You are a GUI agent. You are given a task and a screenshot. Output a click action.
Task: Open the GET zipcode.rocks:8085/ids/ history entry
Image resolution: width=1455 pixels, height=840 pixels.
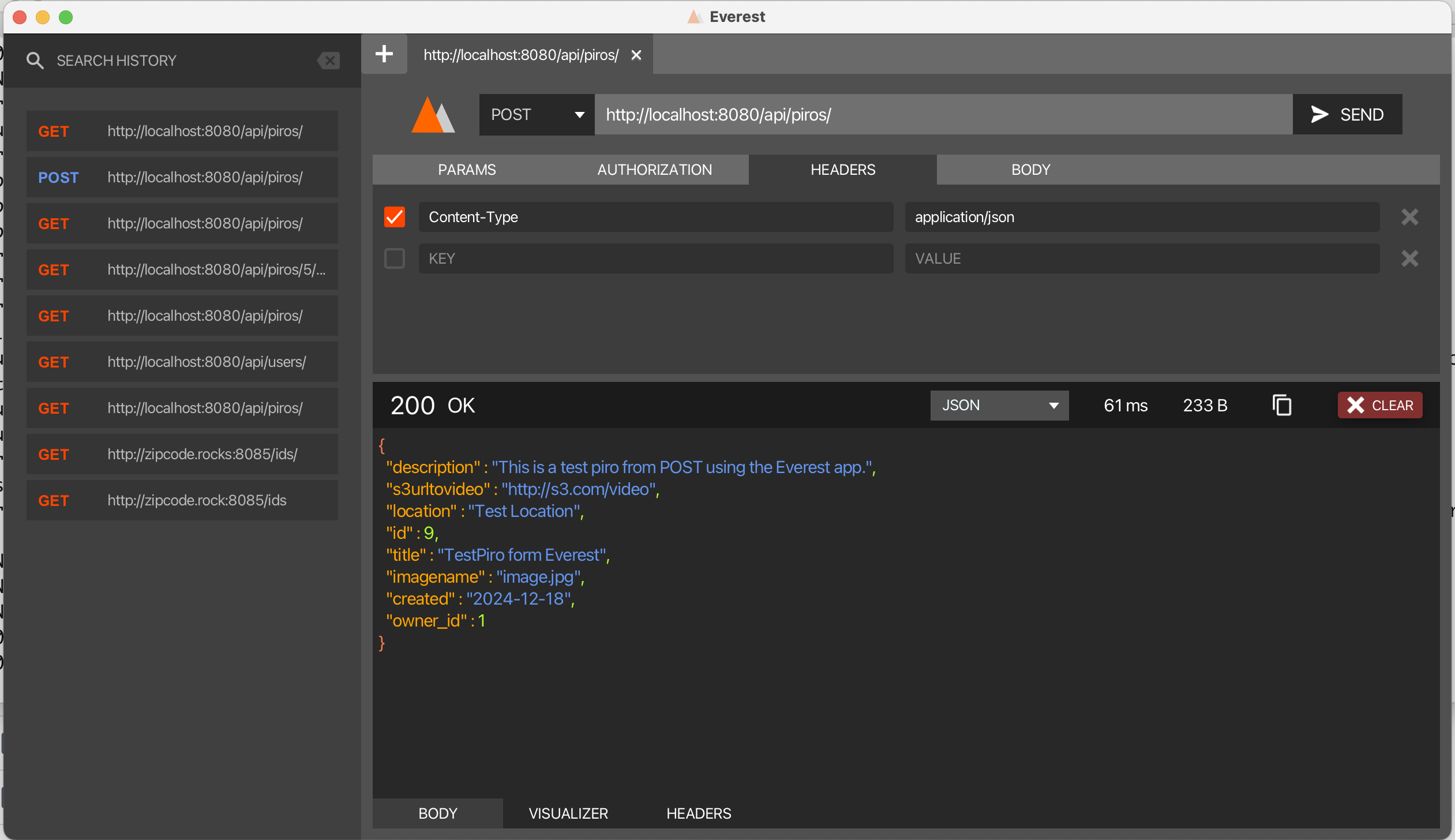pos(182,454)
